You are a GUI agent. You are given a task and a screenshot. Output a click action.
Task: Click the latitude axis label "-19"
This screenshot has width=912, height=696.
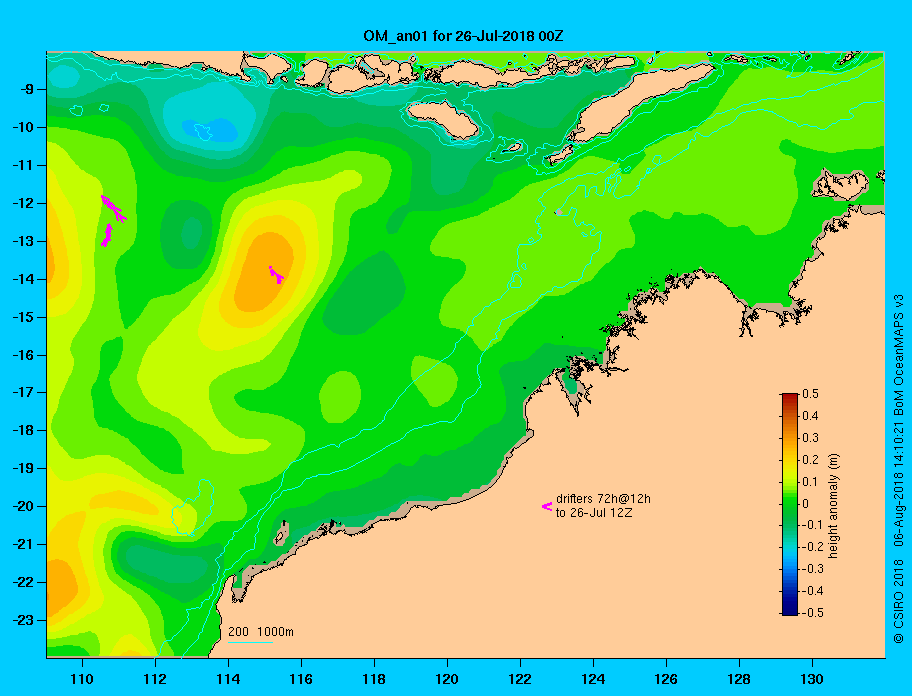click(x=23, y=469)
